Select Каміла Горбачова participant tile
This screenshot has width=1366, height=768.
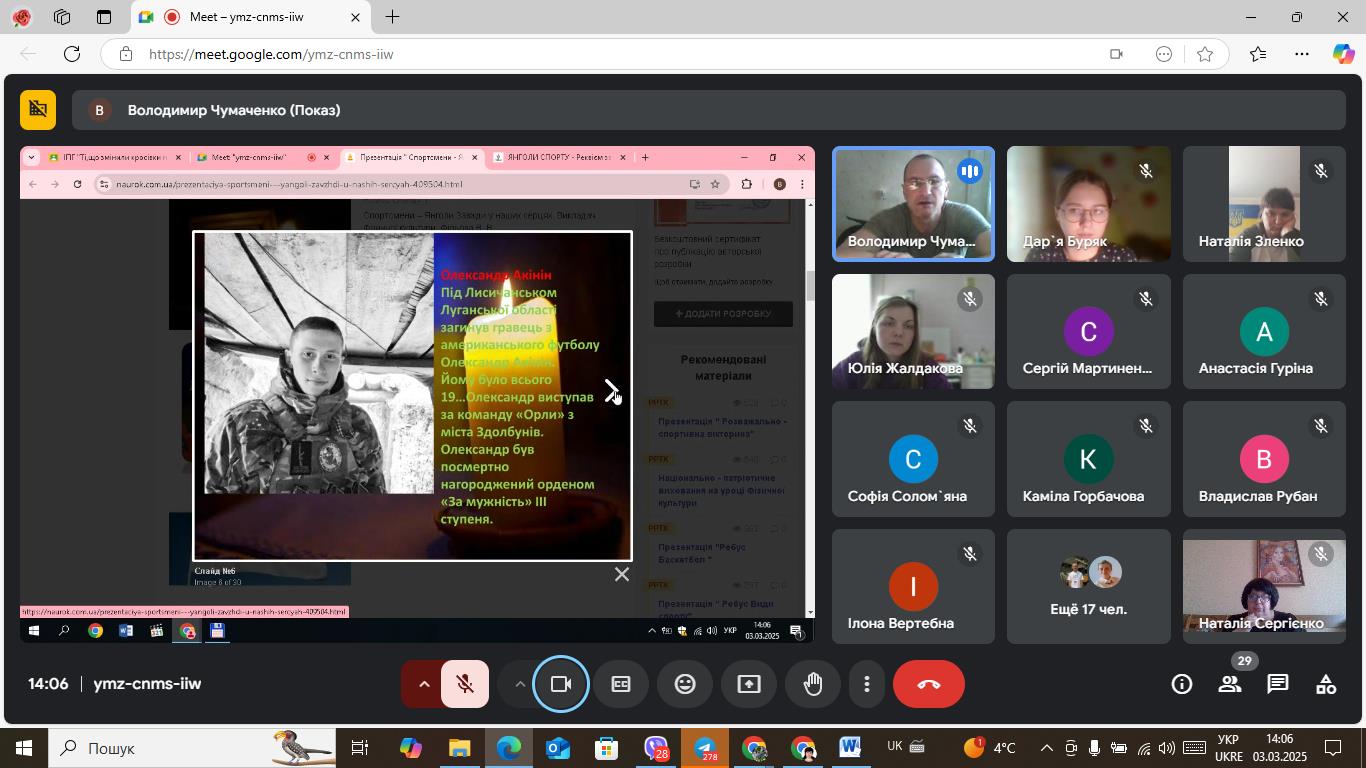point(1089,459)
